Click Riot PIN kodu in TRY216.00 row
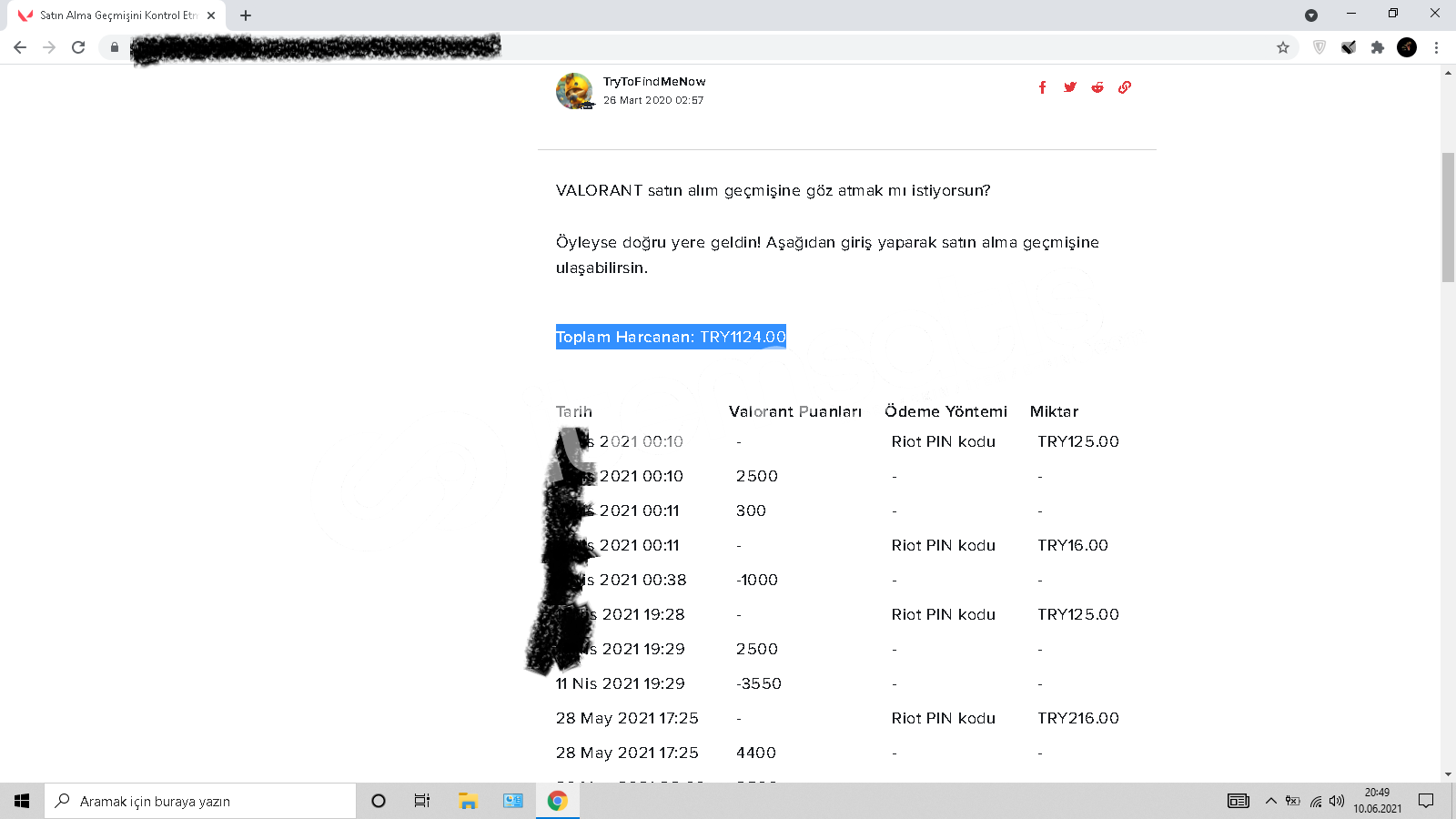The image size is (1456, 819). pos(944,718)
